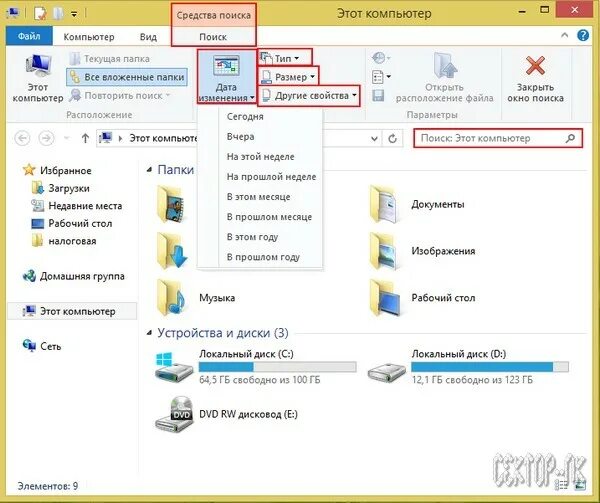Open Другие свойства dropdown

pyautogui.click(x=310, y=96)
